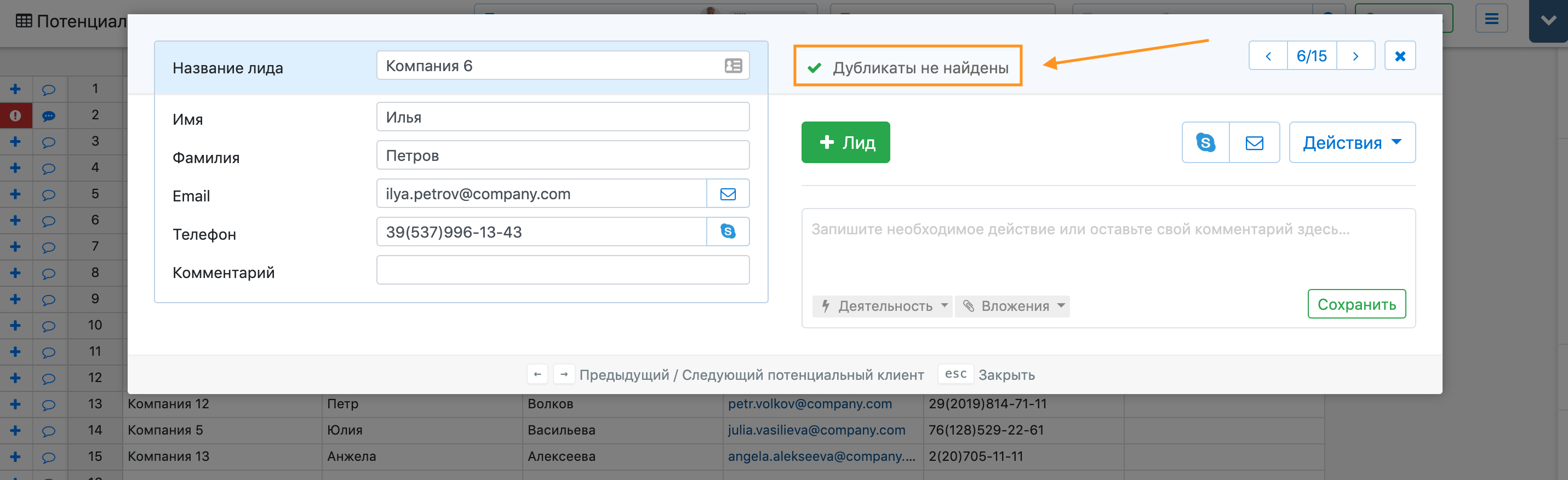1568x480 pixels.
Task: Open the petr.volkov@company.com email link
Action: (810, 404)
